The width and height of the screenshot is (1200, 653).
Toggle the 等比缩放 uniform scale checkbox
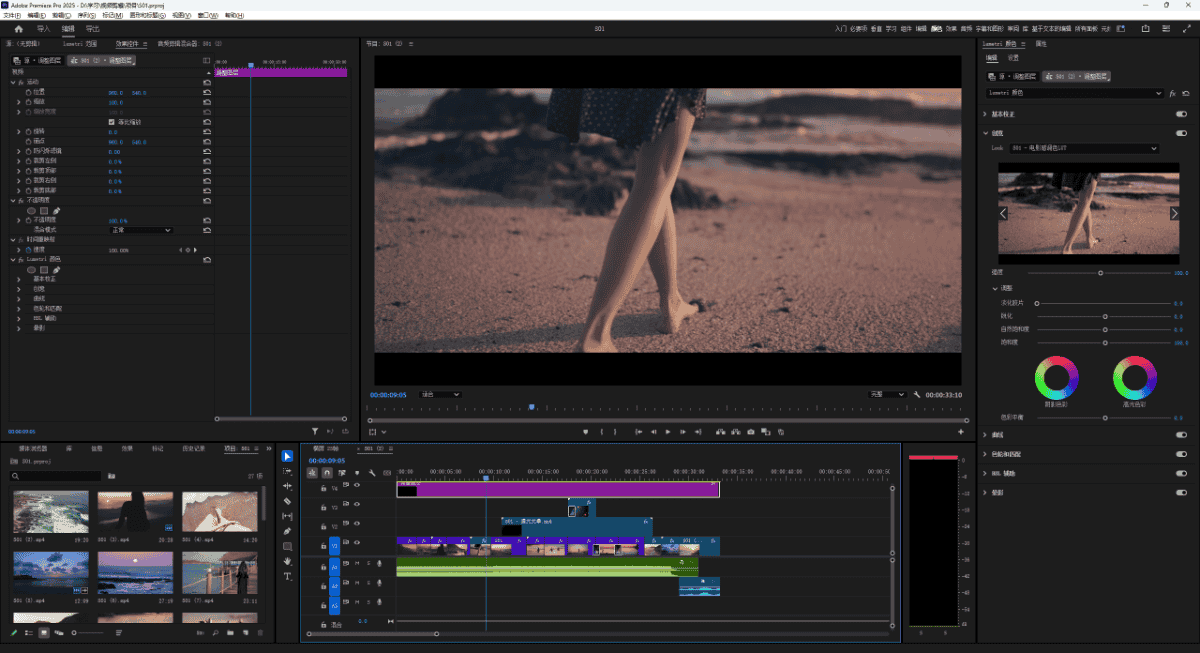[112, 122]
